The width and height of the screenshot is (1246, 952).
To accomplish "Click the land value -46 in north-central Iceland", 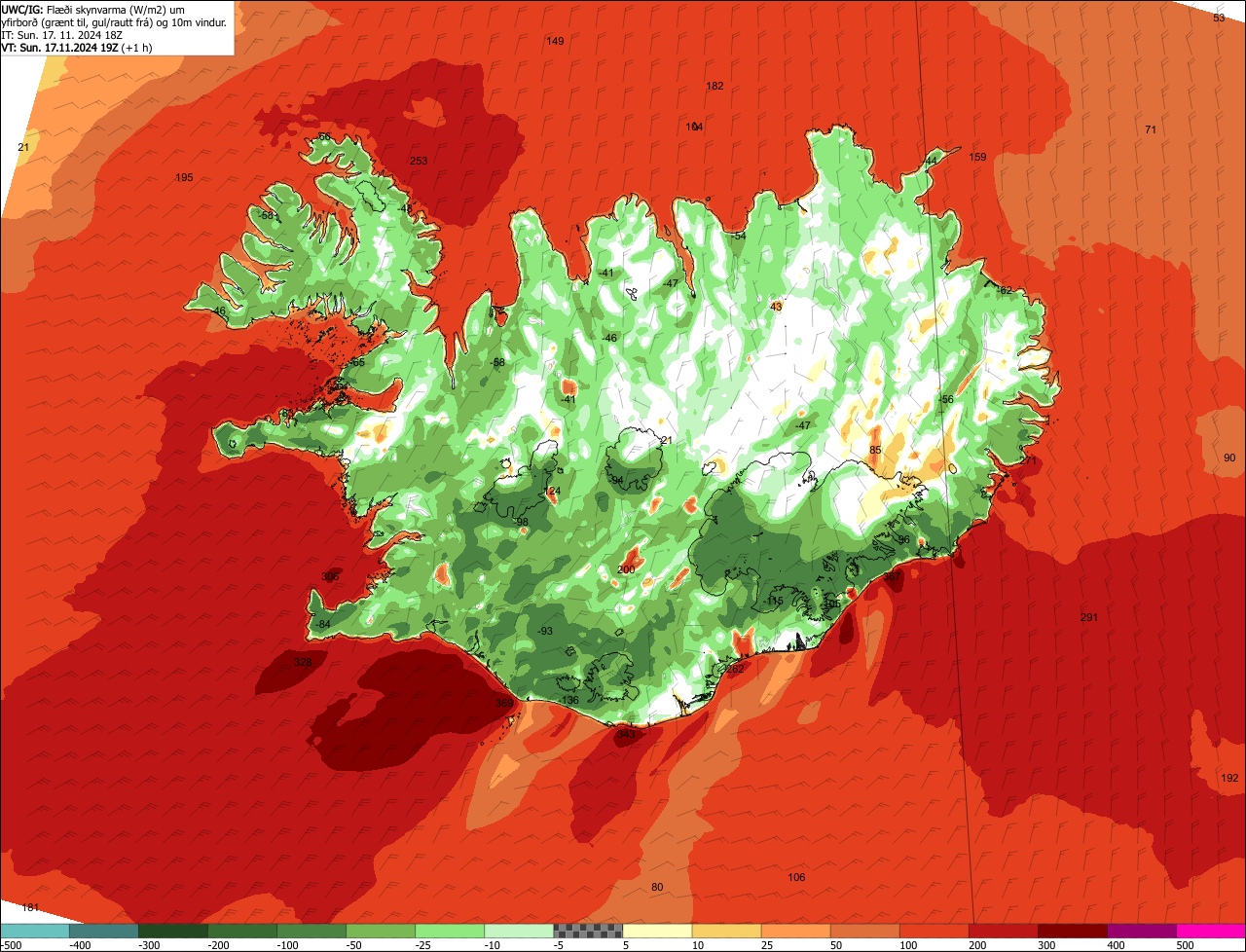I will coord(609,338).
